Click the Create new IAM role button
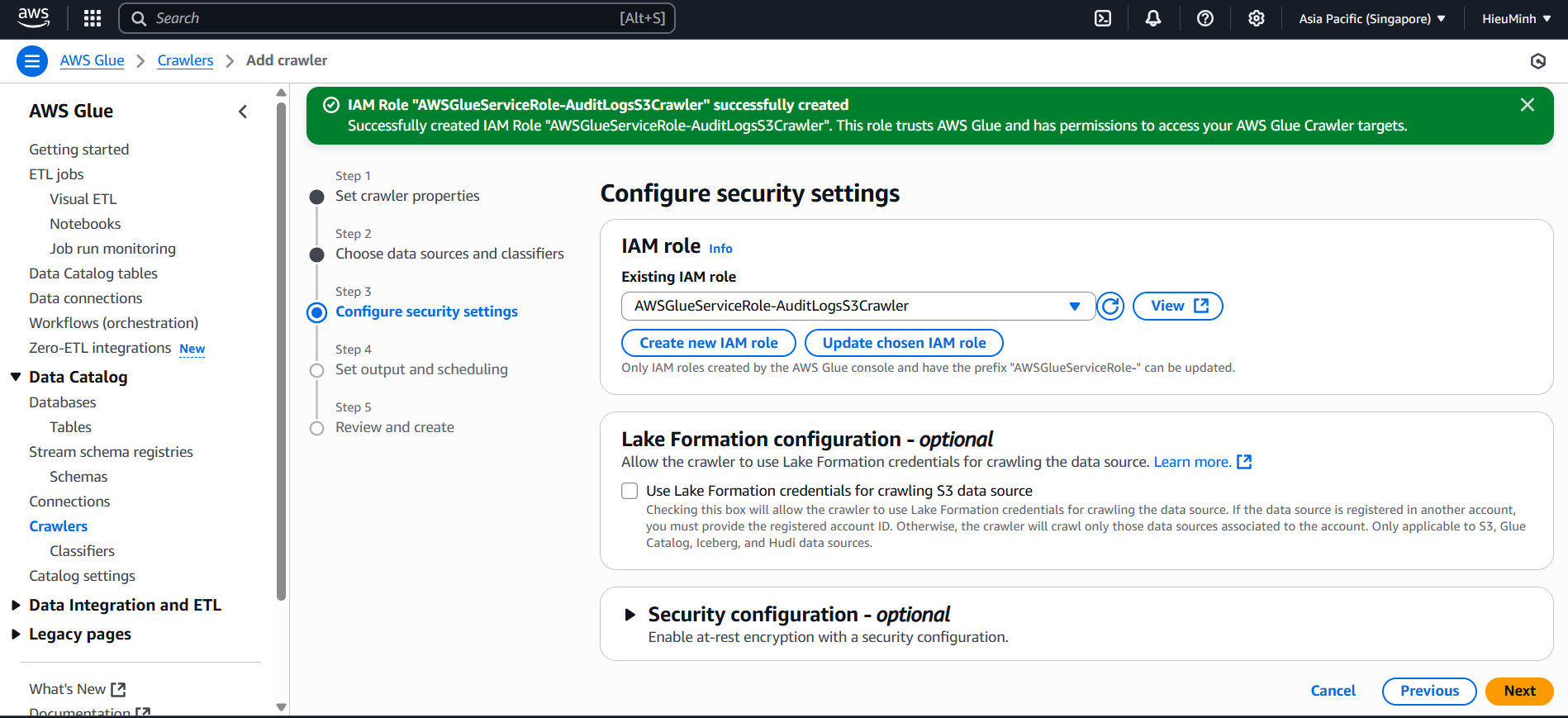The image size is (1568, 718). pyautogui.click(x=709, y=343)
